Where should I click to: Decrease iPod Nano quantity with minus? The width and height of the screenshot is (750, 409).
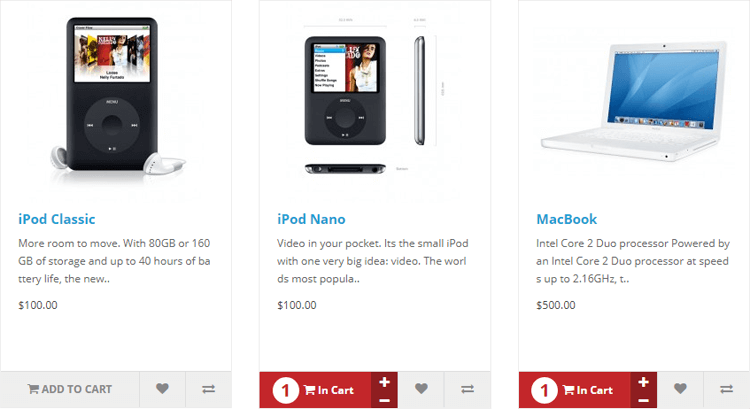click(384, 400)
